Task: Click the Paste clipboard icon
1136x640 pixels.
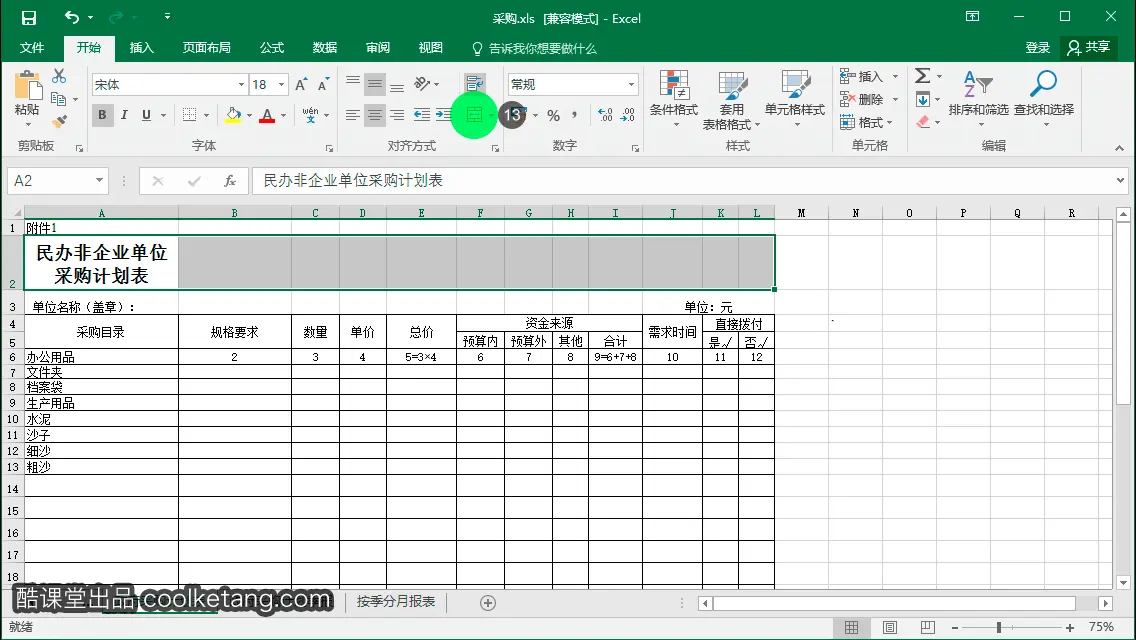Action: point(28,85)
